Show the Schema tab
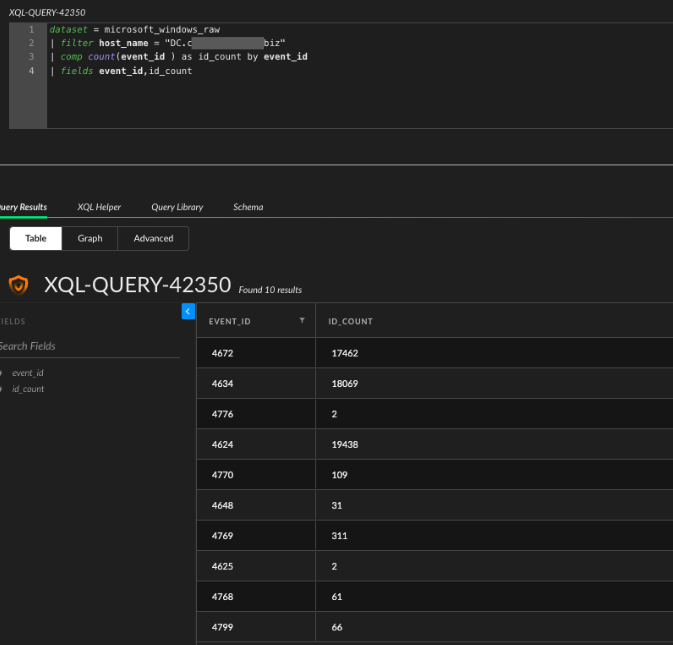The width and height of the screenshot is (673, 645). pos(248,207)
